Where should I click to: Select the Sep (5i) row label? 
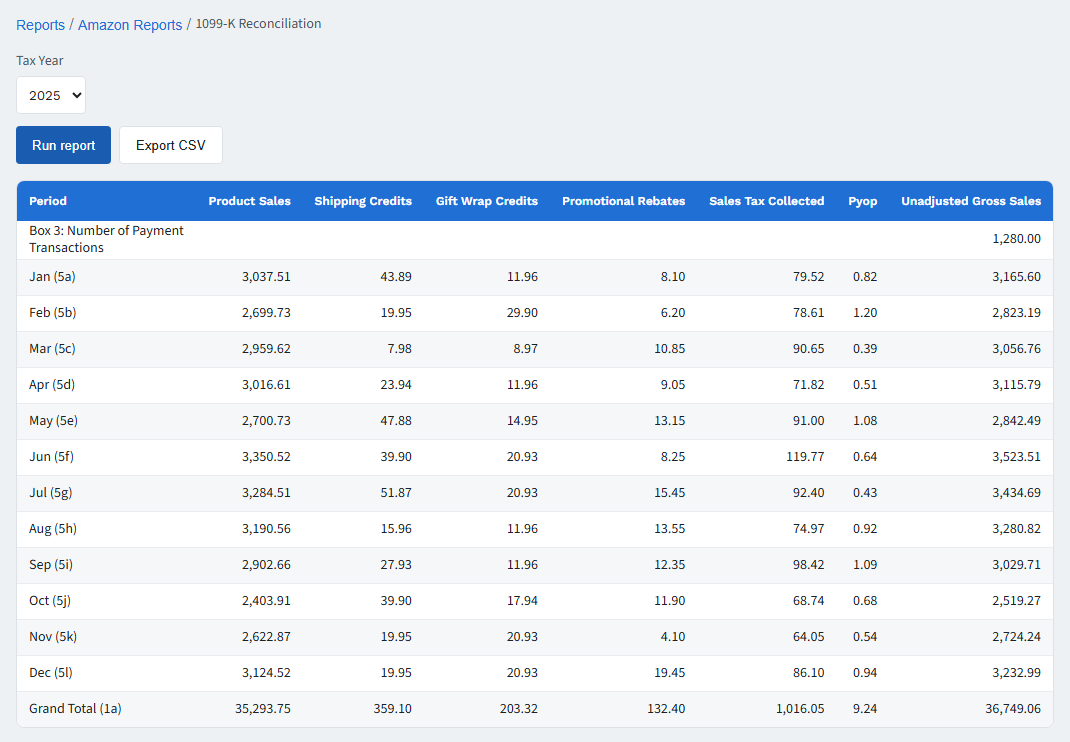pos(51,565)
